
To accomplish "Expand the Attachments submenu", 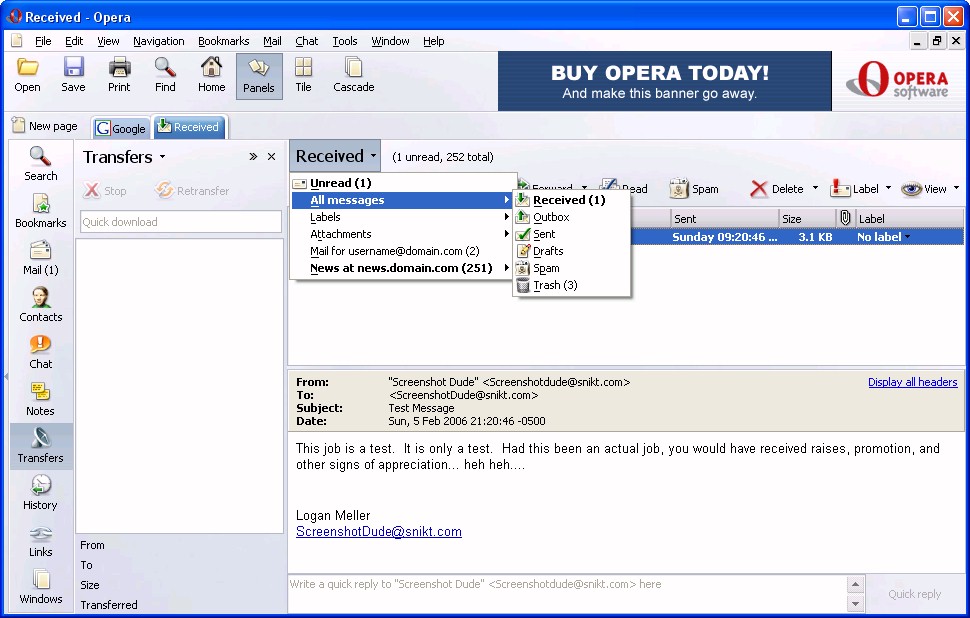I will [x=401, y=234].
